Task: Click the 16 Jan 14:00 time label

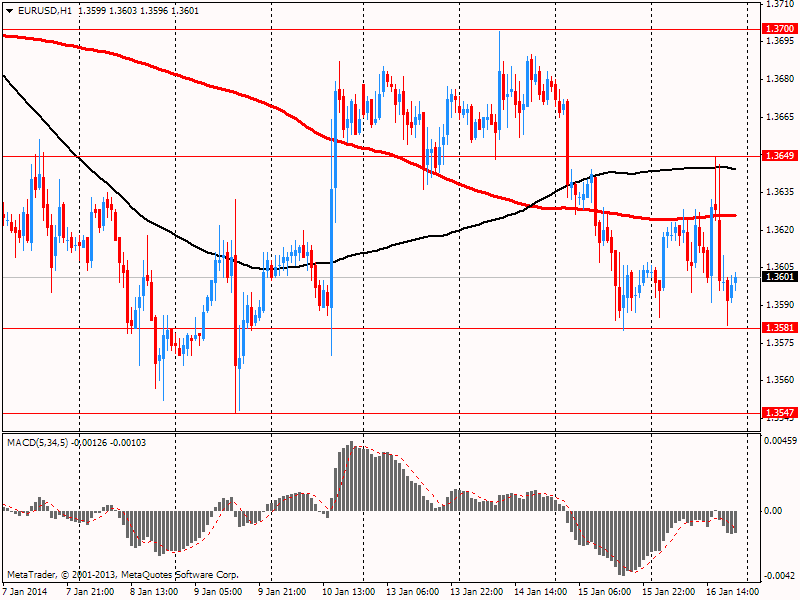Action: click(733, 592)
